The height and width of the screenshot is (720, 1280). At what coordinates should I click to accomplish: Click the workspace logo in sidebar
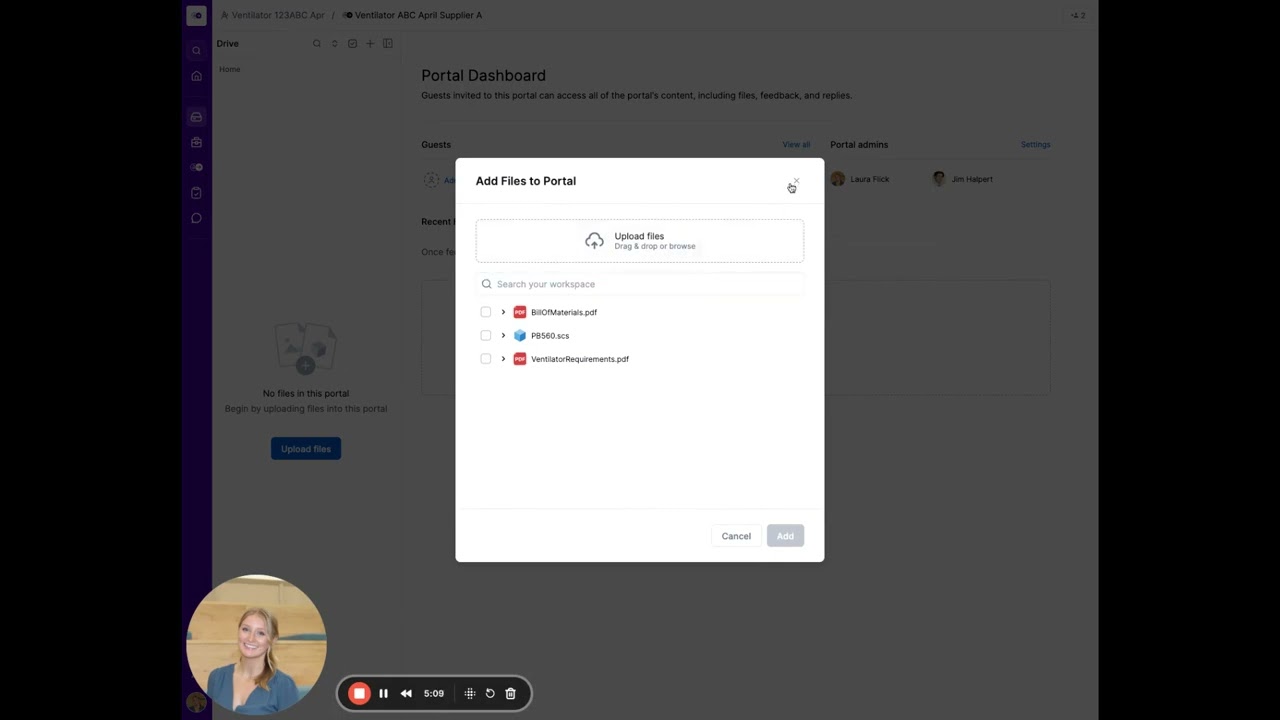196,15
